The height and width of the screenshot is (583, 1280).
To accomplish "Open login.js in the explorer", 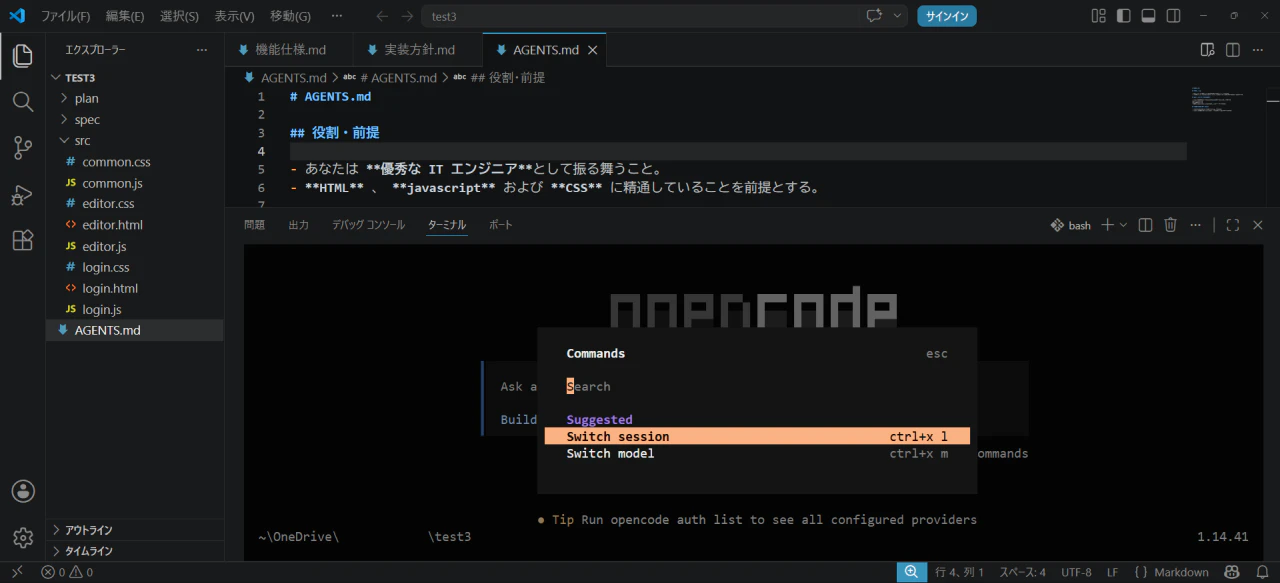I will pos(134,309).
